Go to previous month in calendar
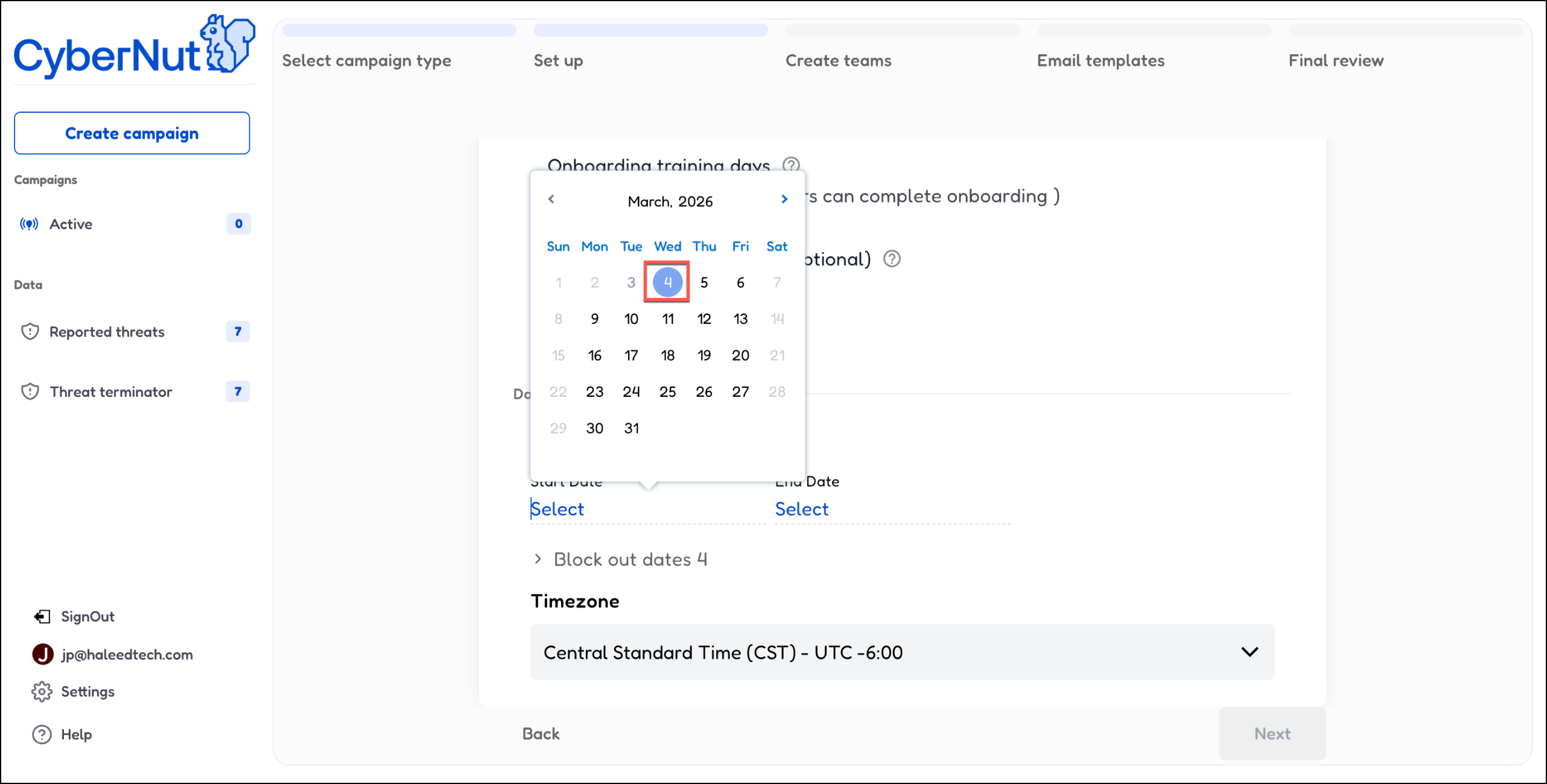This screenshot has height=784, width=1547. (551, 200)
